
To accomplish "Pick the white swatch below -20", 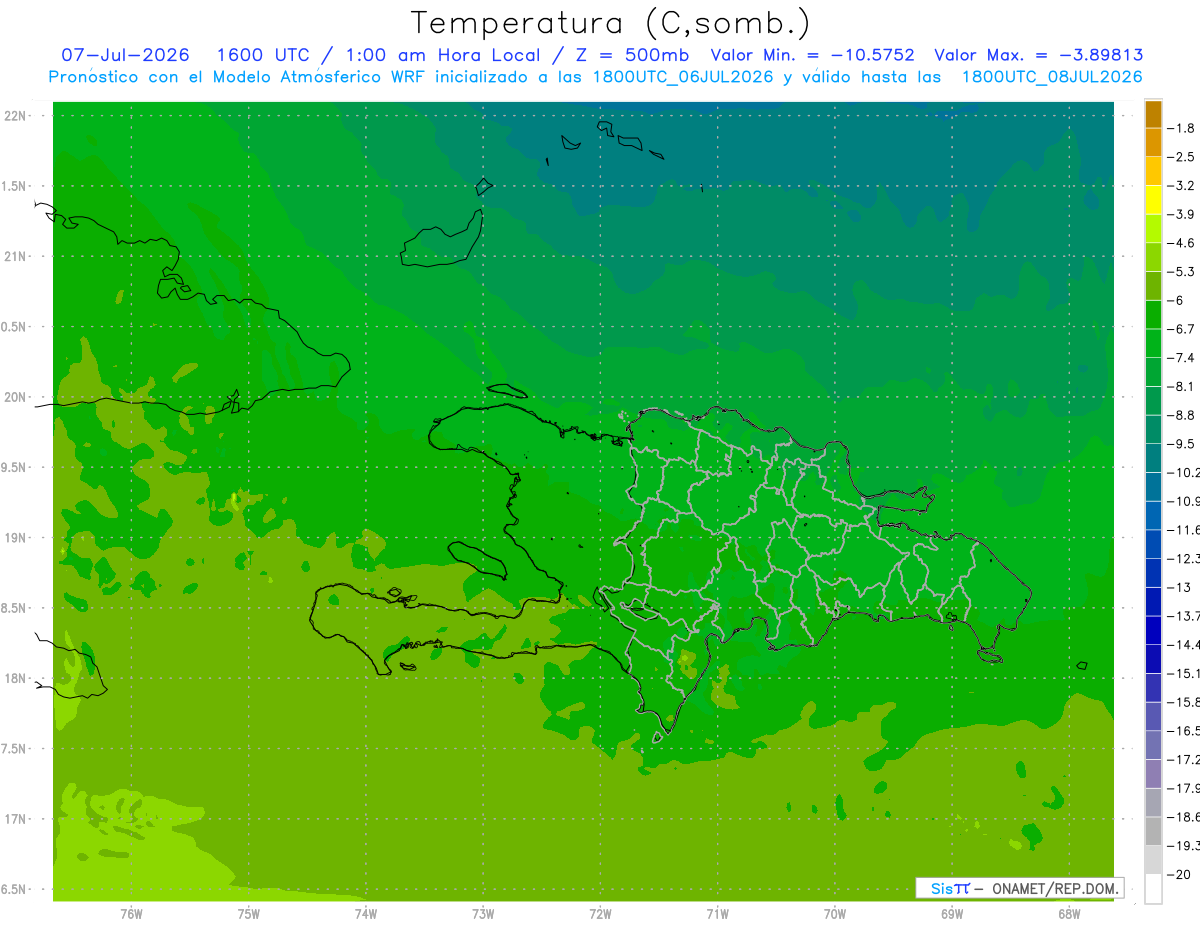I will pyautogui.click(x=1153, y=888).
